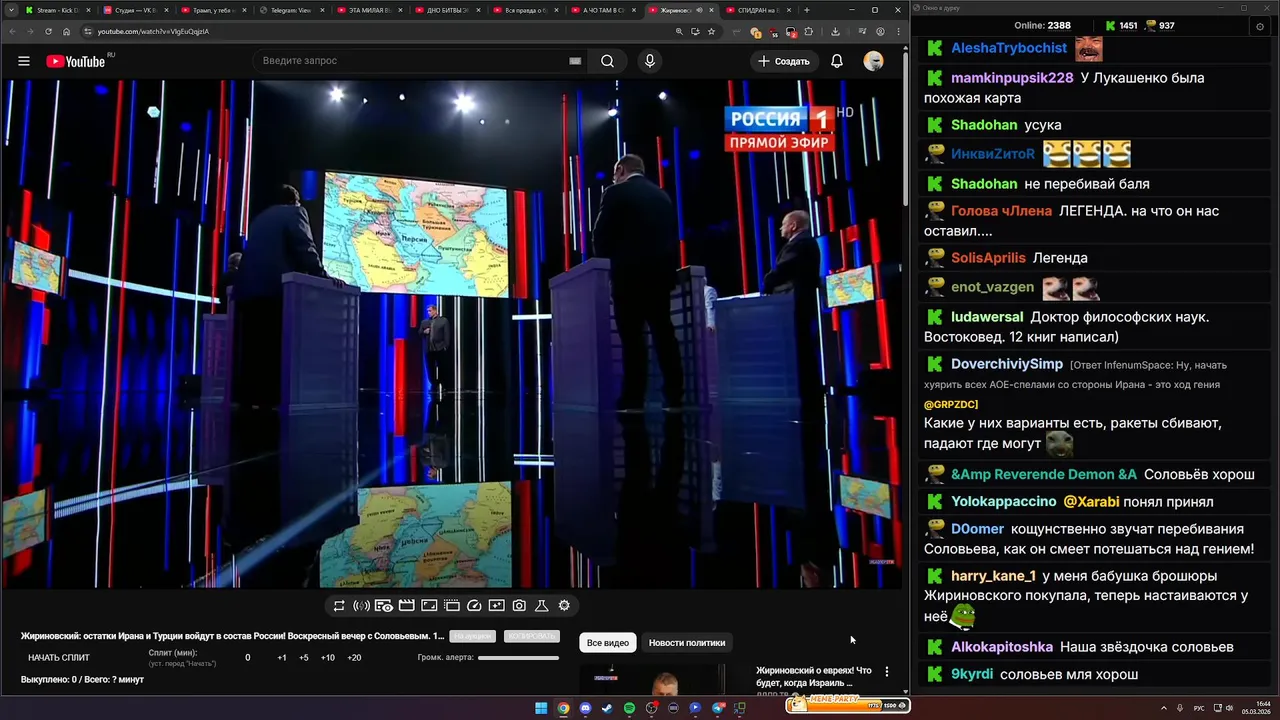
Task: Open suggested video titled Жириновский о евреях
Action: (x=814, y=677)
